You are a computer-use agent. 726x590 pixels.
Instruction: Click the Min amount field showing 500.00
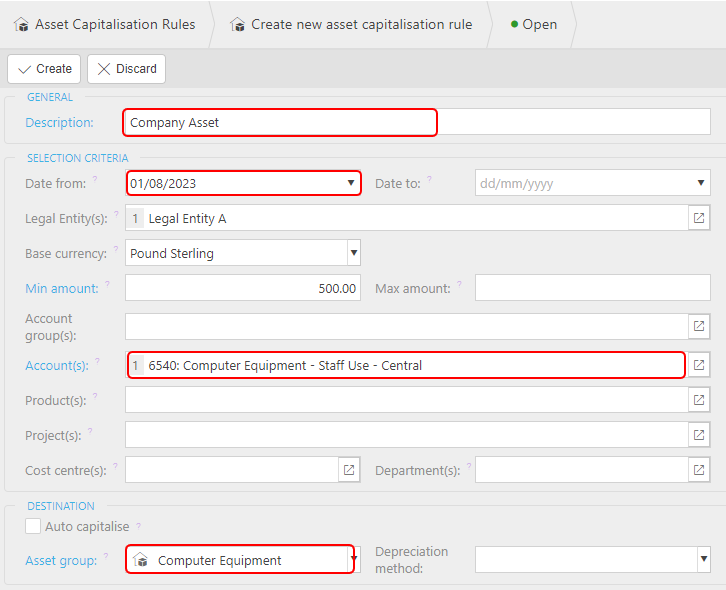(243, 288)
